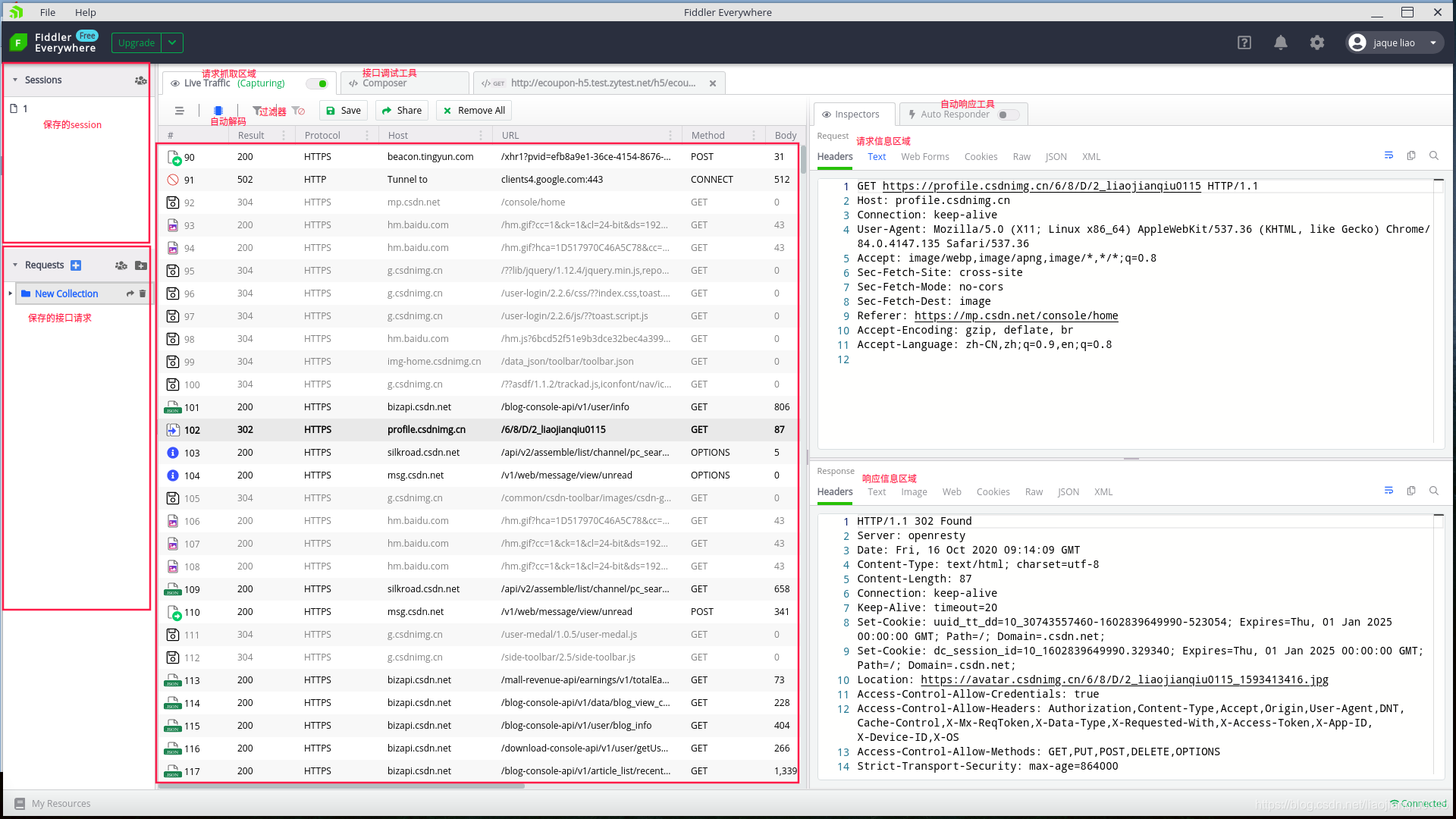1456x819 pixels.
Task: Click the add new request plus icon
Action: tap(76, 265)
